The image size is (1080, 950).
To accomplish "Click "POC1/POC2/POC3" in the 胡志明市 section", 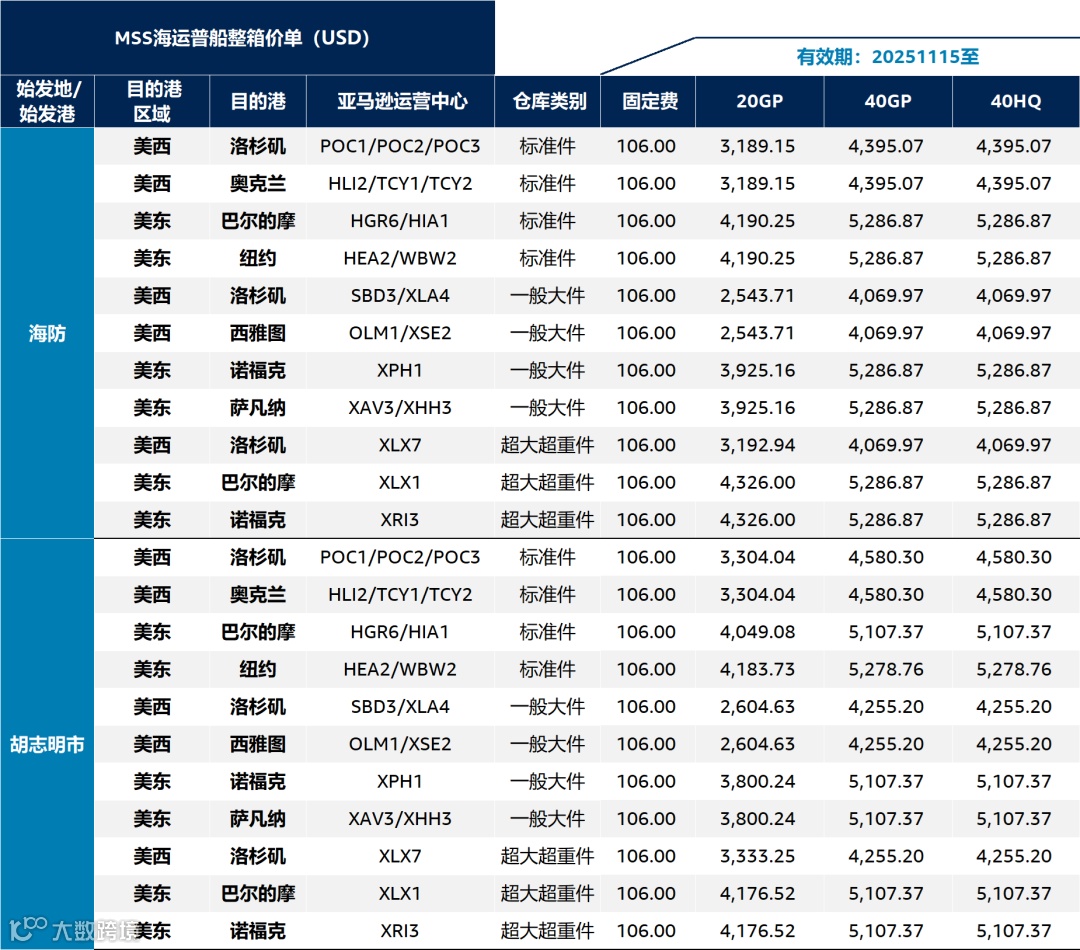I will [x=399, y=557].
